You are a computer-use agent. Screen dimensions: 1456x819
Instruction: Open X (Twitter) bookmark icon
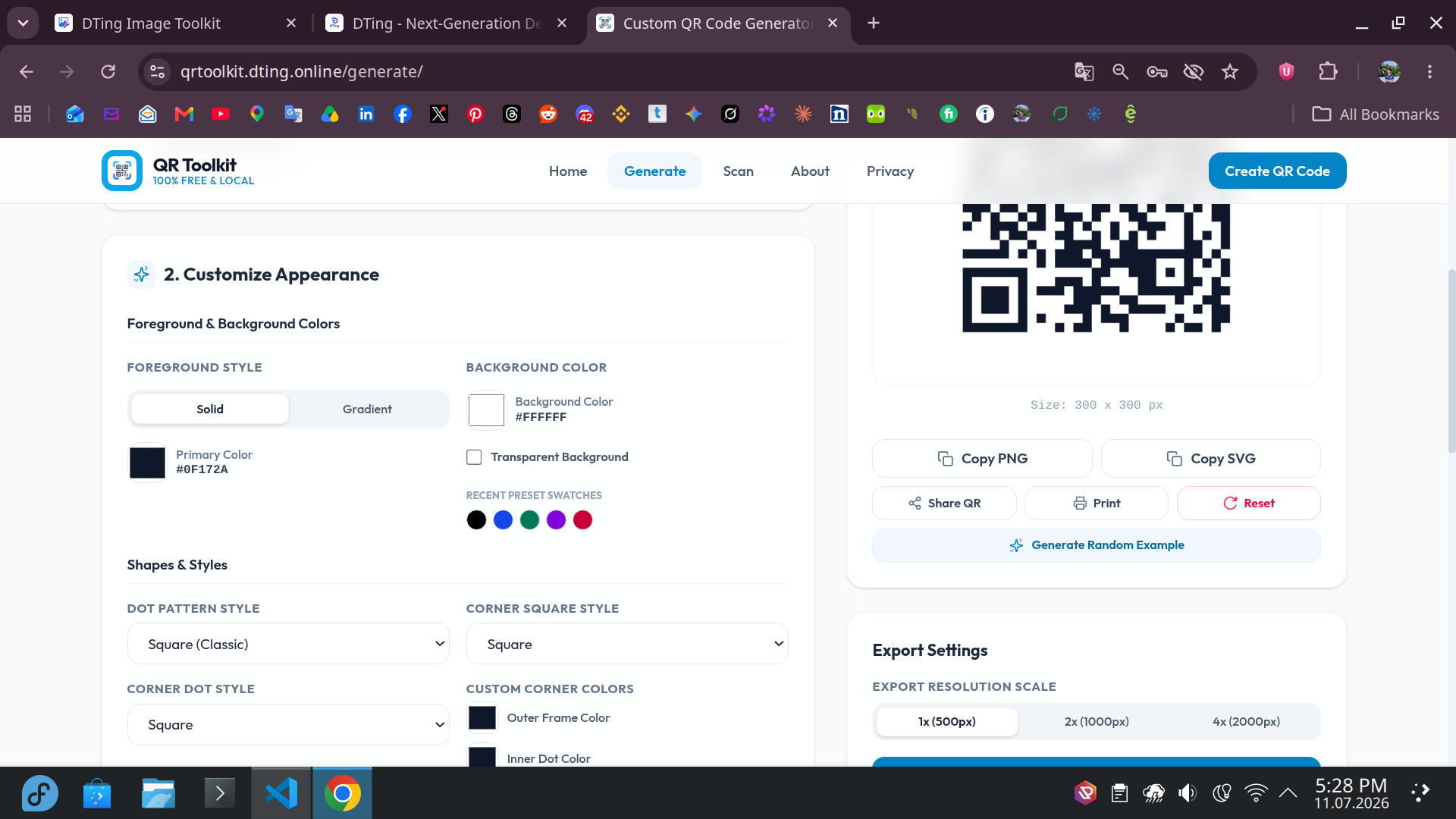pyautogui.click(x=439, y=114)
